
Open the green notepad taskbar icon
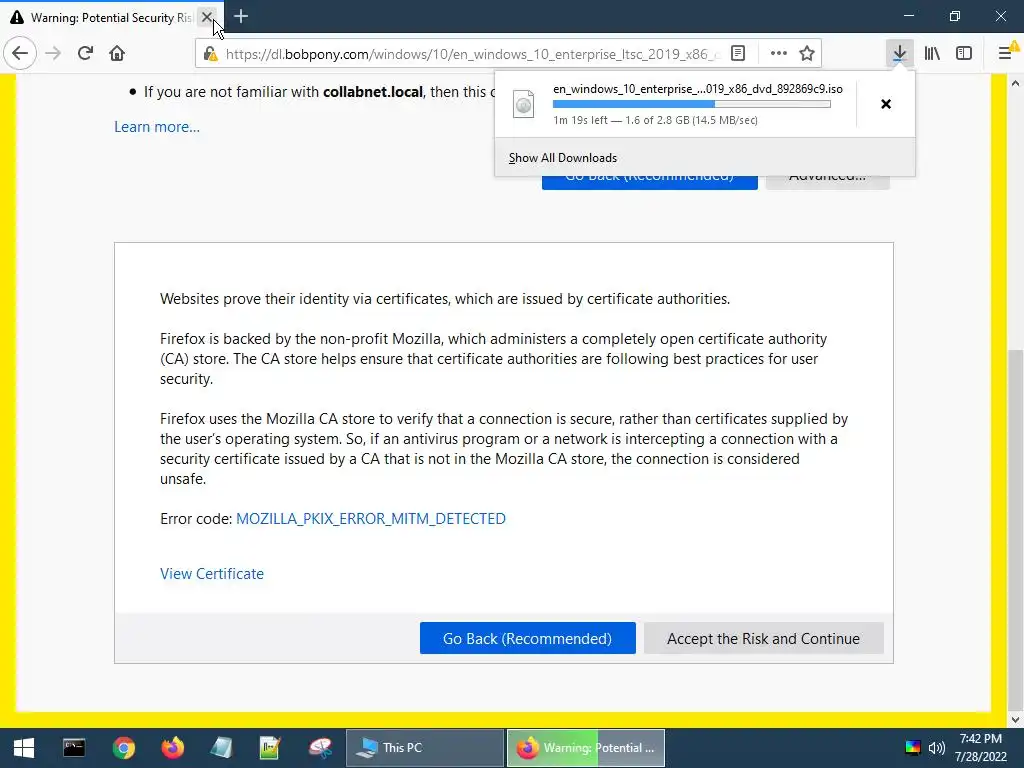tap(270, 748)
